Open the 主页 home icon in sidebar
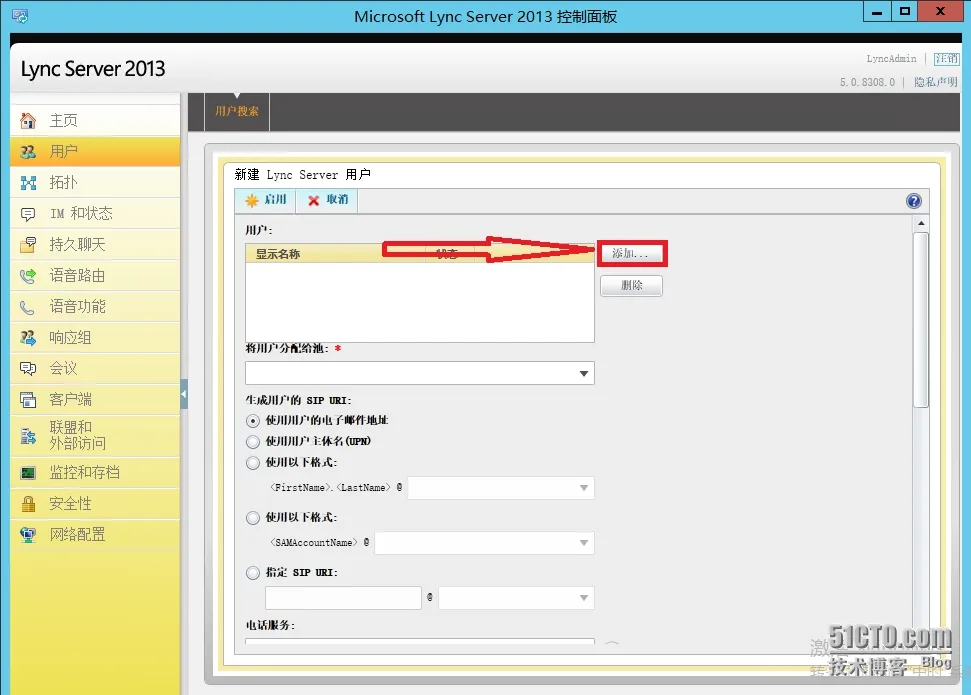This screenshot has height=695, width=971. tap(28, 121)
